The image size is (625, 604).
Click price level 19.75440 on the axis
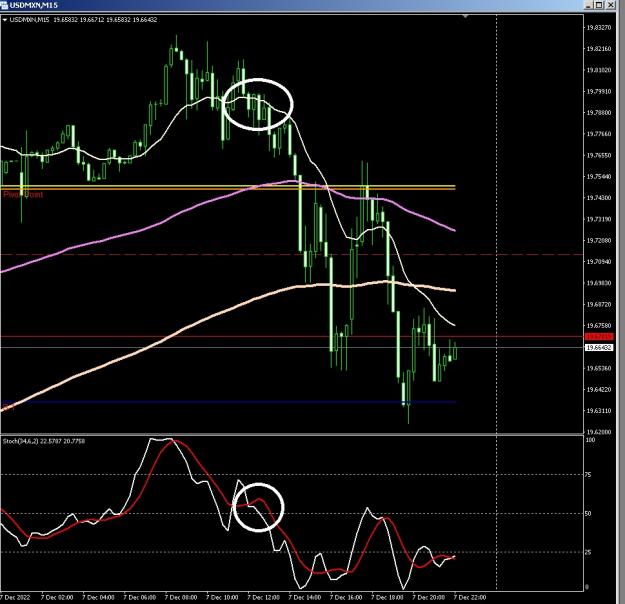[599, 176]
